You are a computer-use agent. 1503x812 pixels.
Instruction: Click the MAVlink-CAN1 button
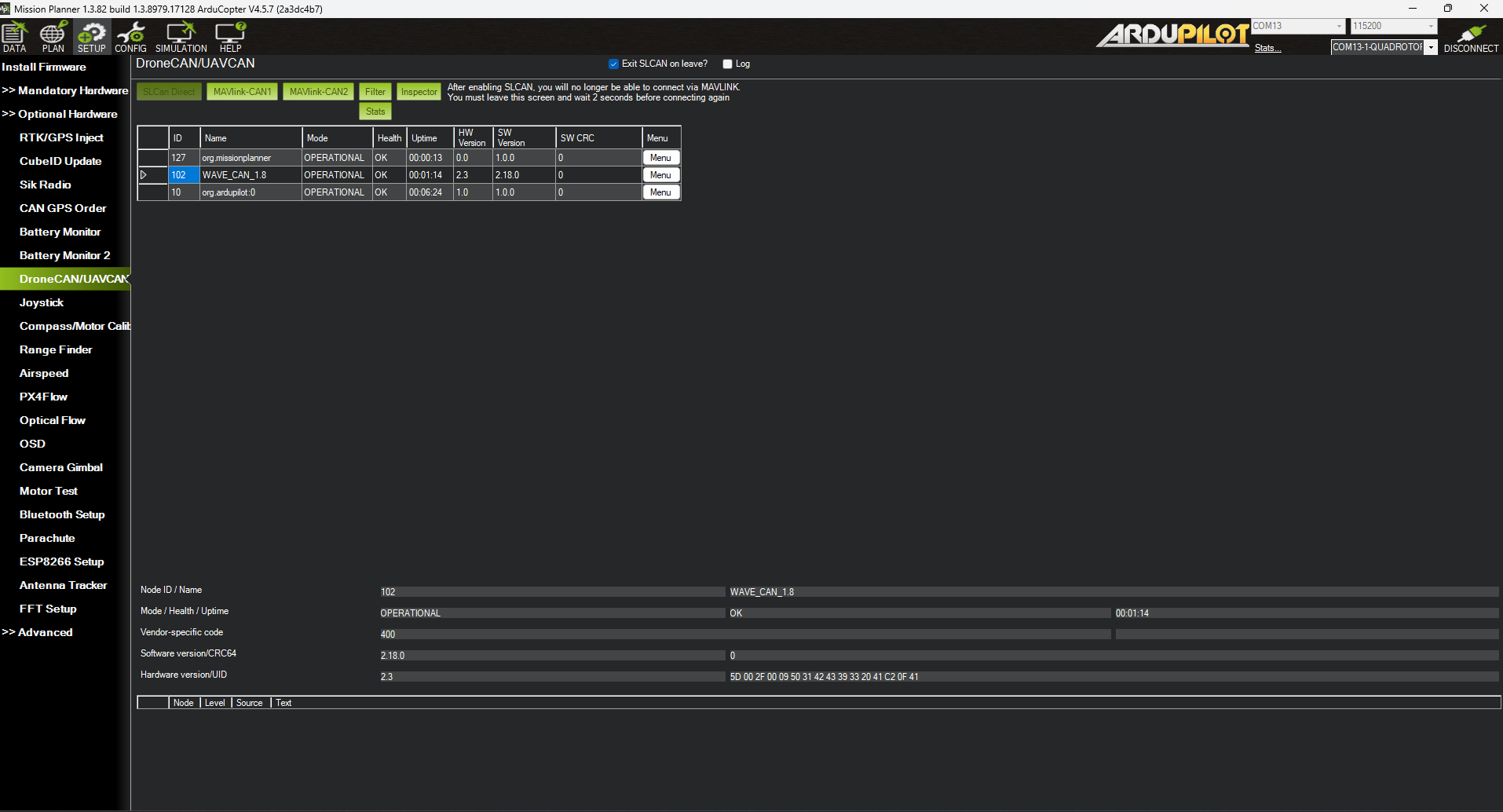pos(242,92)
